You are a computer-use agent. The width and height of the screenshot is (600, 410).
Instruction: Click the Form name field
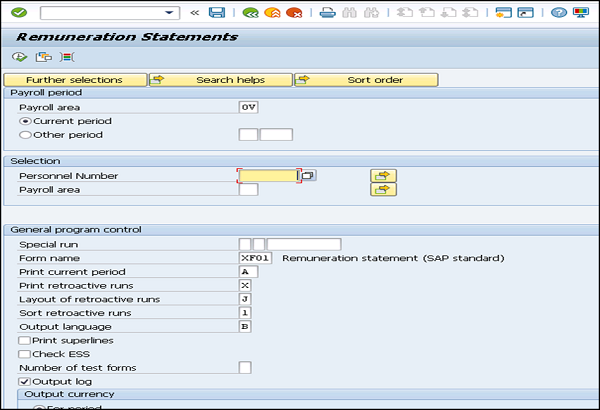[254, 258]
